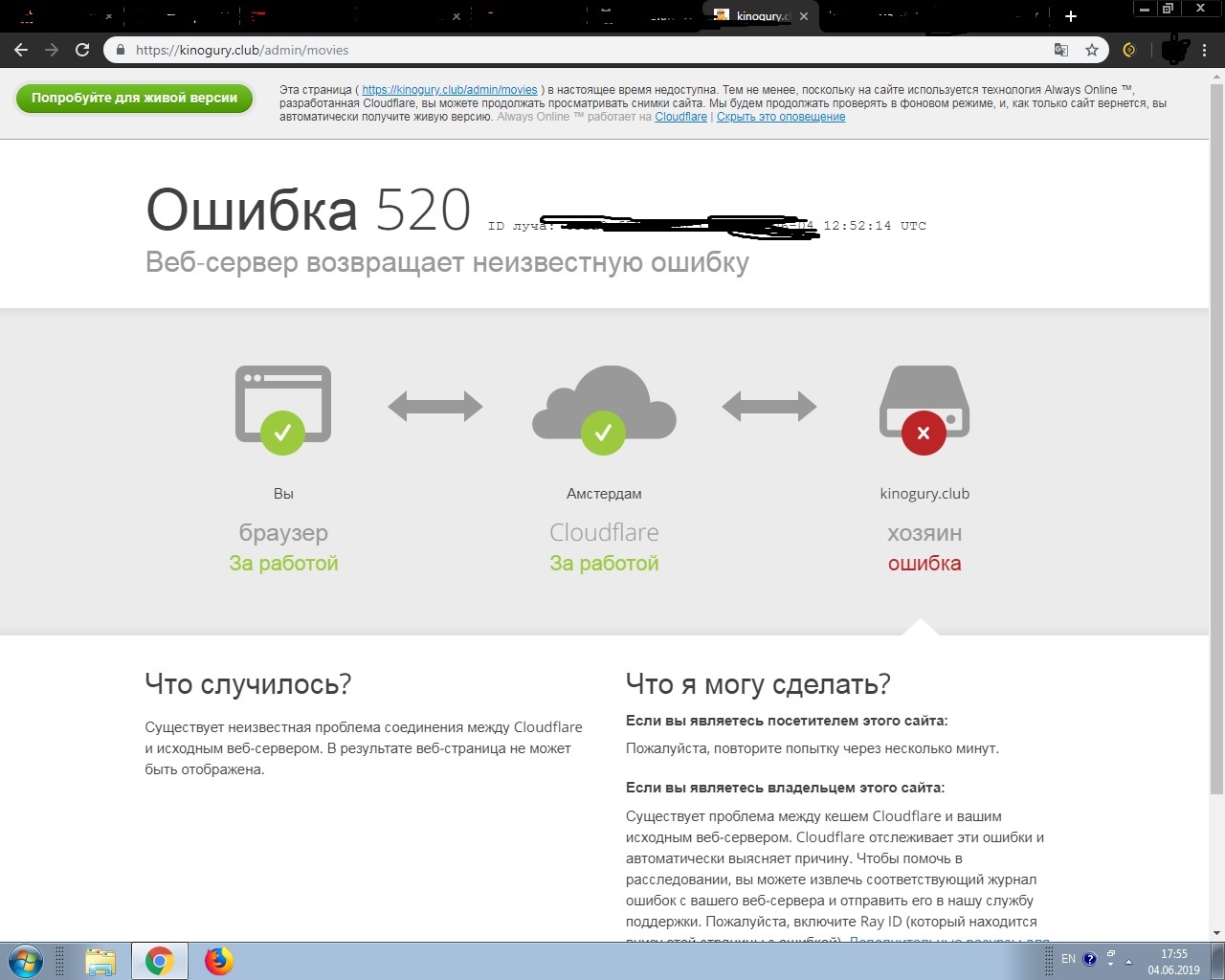Image resolution: width=1225 pixels, height=980 pixels.
Task: Click the 'Ошибка 520' heading
Action: pos(308,210)
